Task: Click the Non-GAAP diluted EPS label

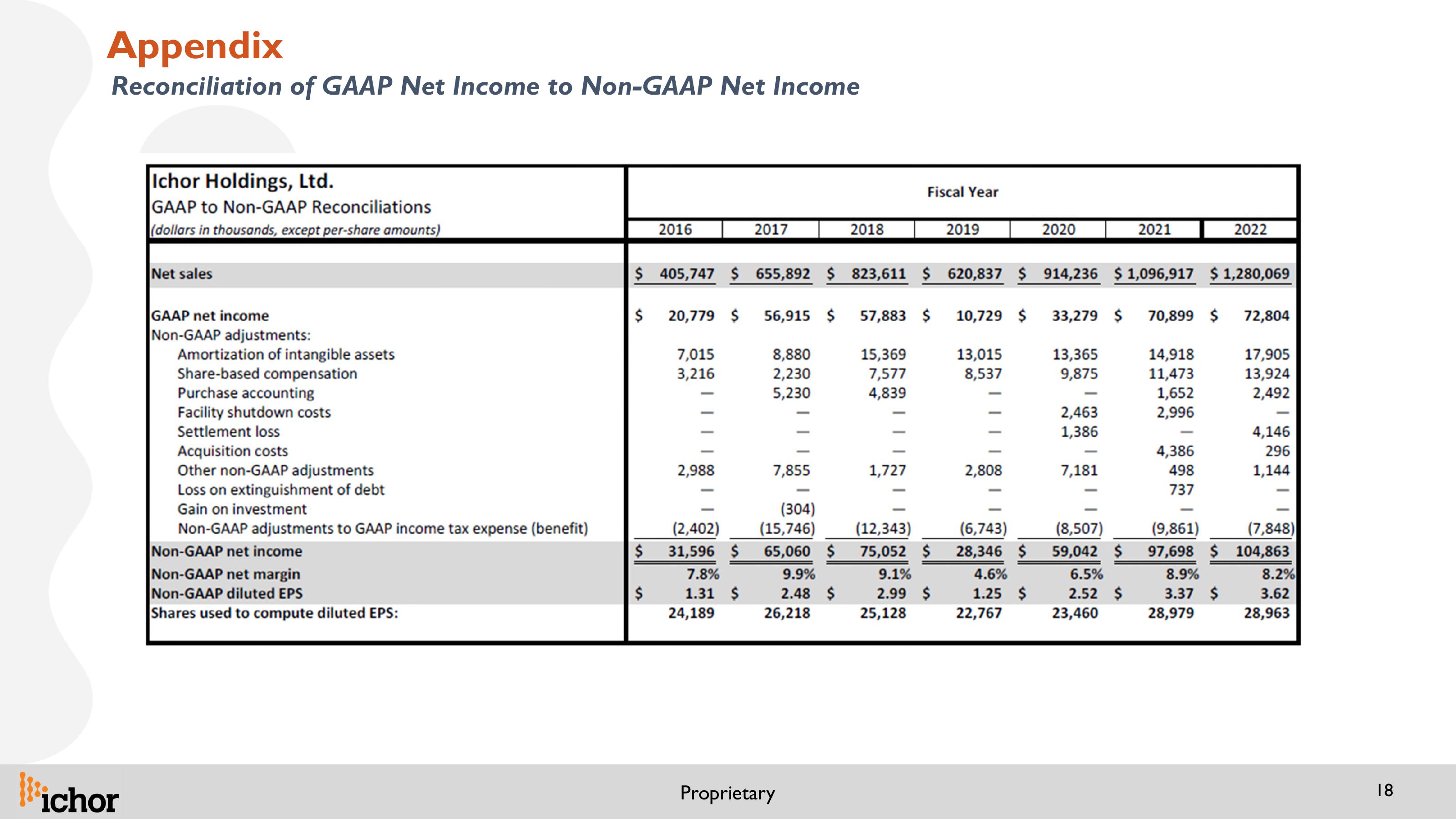Action: click(227, 593)
